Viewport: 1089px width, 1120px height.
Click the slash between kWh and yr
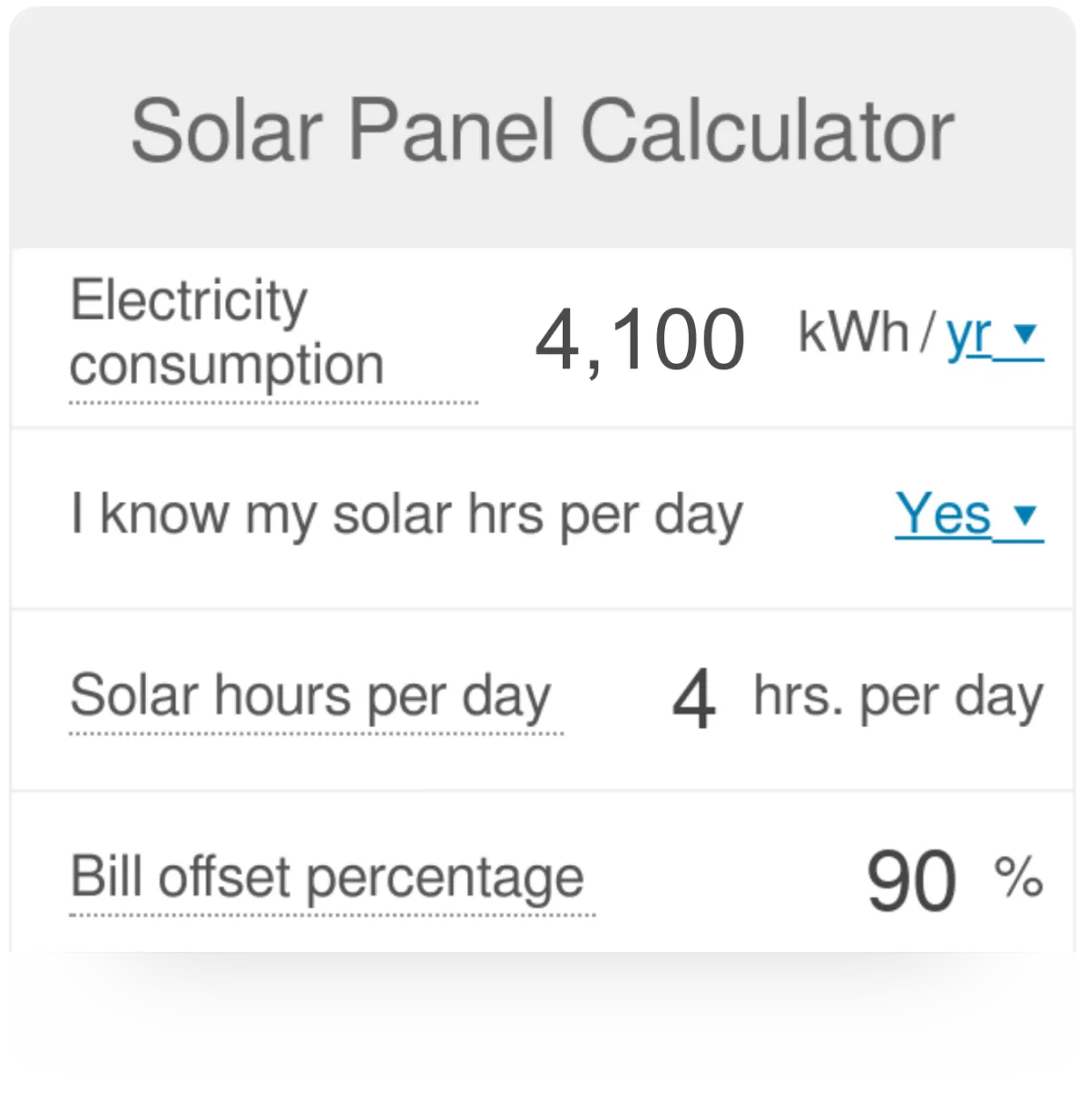(927, 333)
